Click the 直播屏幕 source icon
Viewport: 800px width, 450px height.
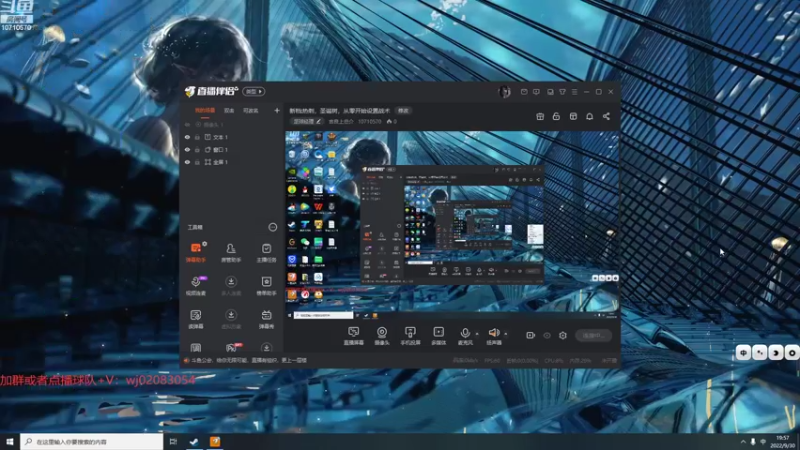[353, 332]
